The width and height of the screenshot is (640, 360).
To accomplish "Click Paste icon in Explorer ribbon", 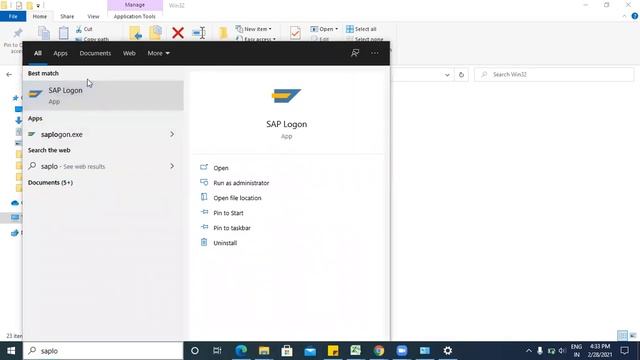I will click(x=63, y=33).
